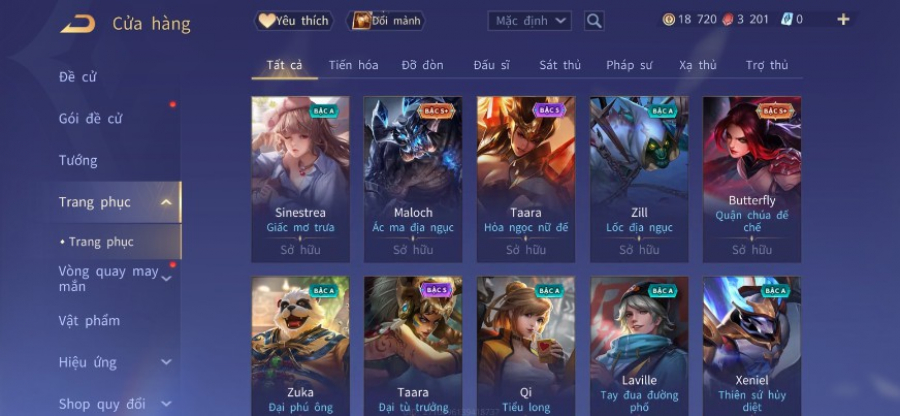900x416 pixels.
Task: Click the heart icon in Yêu thích
Action: 266,21
